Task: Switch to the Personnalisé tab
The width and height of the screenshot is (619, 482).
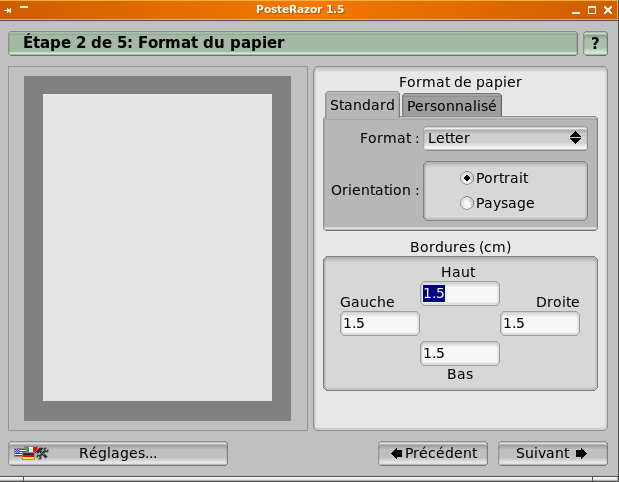Action: pos(452,106)
